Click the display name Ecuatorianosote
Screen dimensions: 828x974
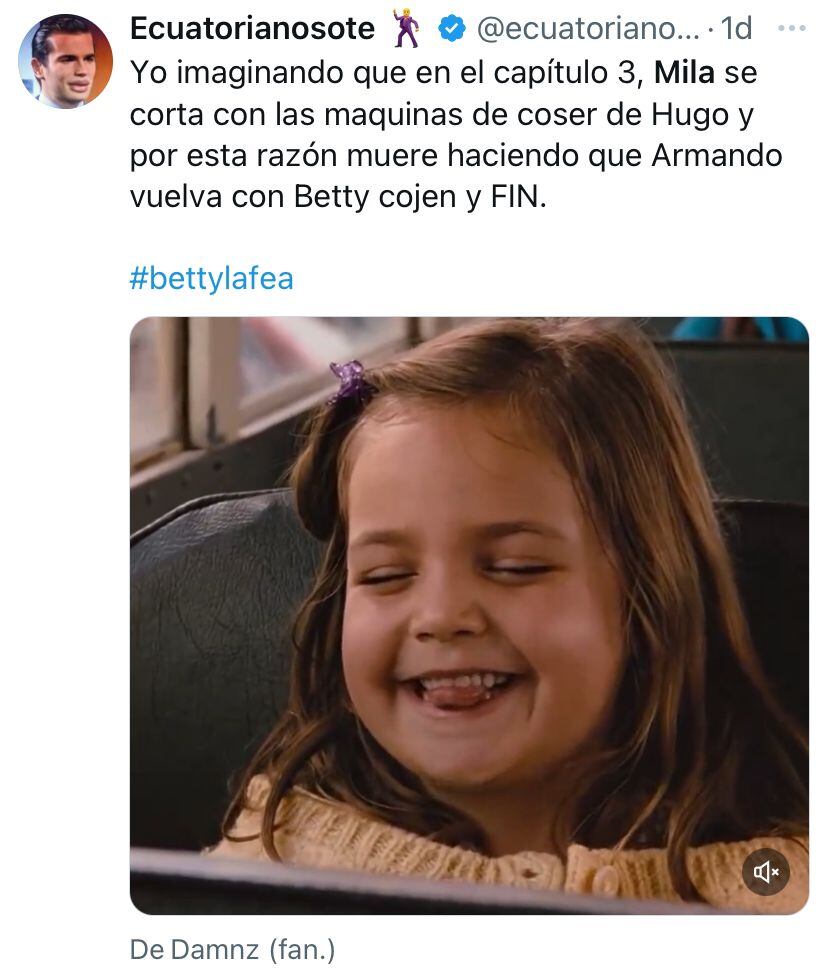[252, 29]
